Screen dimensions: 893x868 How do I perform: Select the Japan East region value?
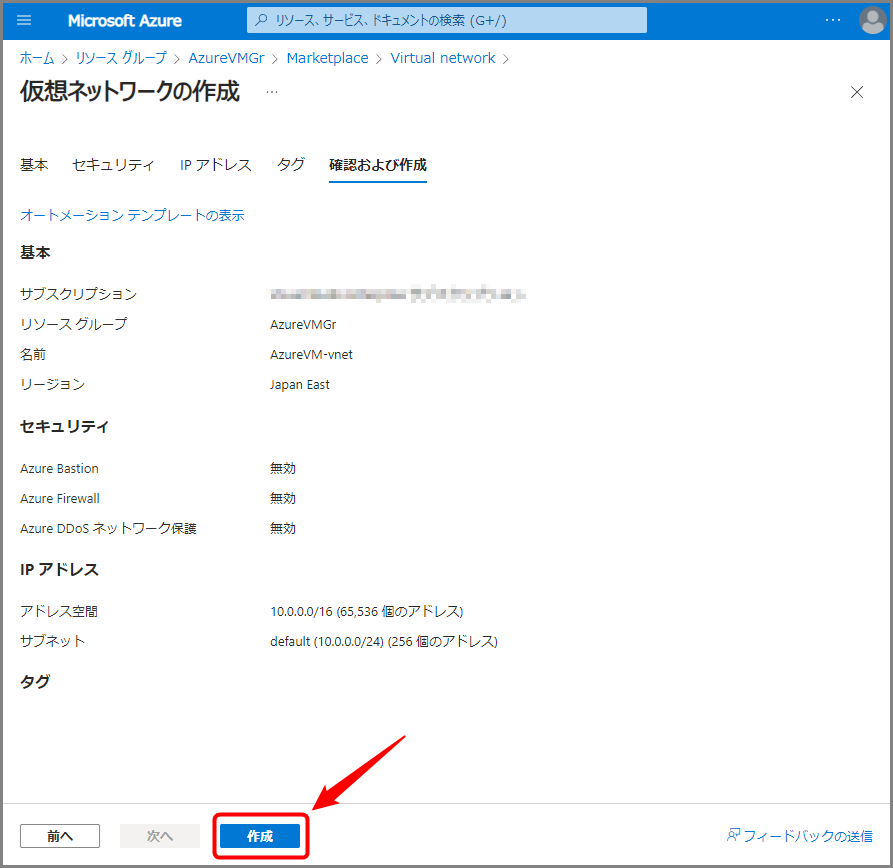tap(300, 385)
